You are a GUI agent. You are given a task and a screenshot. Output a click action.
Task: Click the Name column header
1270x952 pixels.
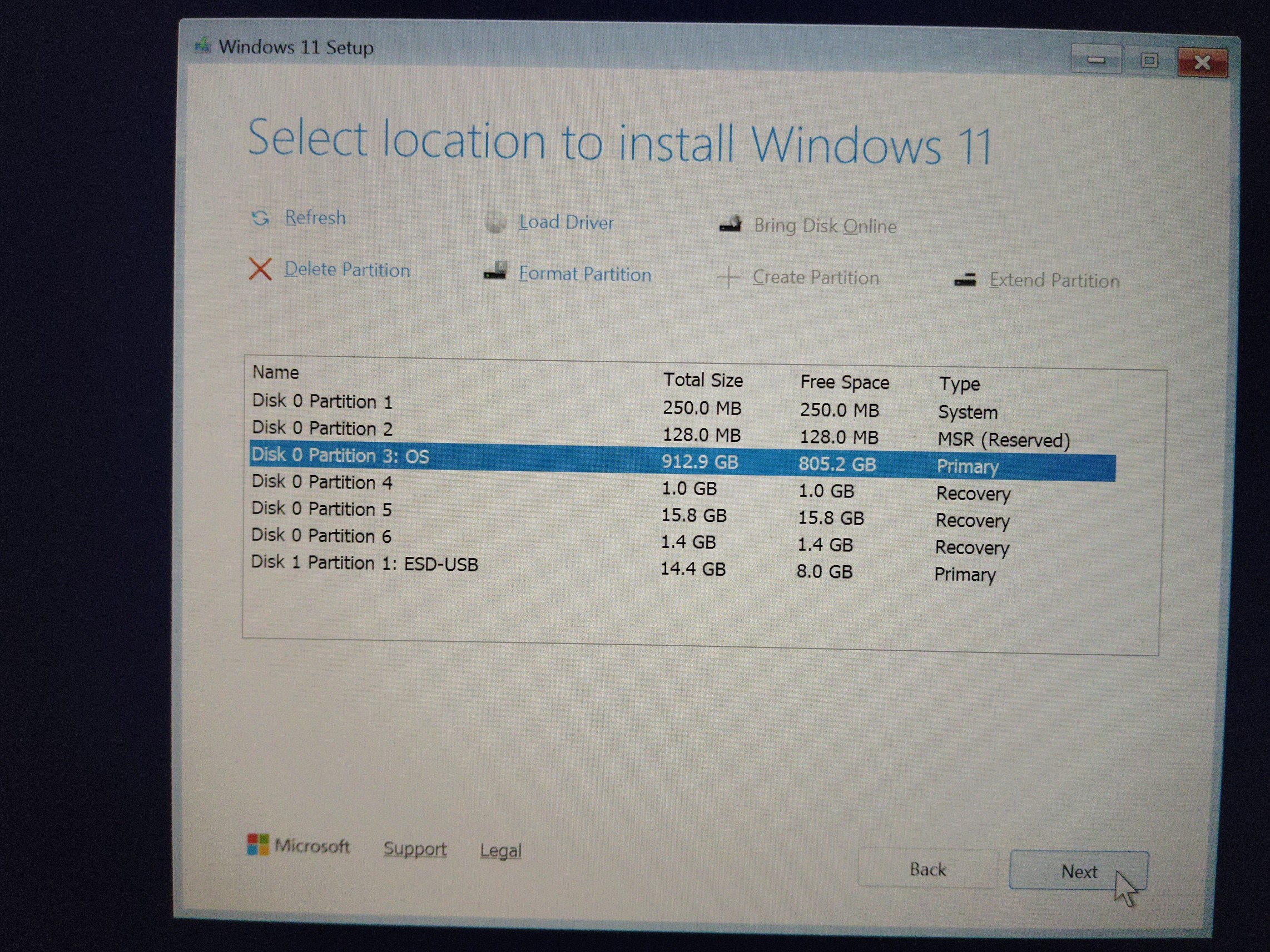click(276, 372)
